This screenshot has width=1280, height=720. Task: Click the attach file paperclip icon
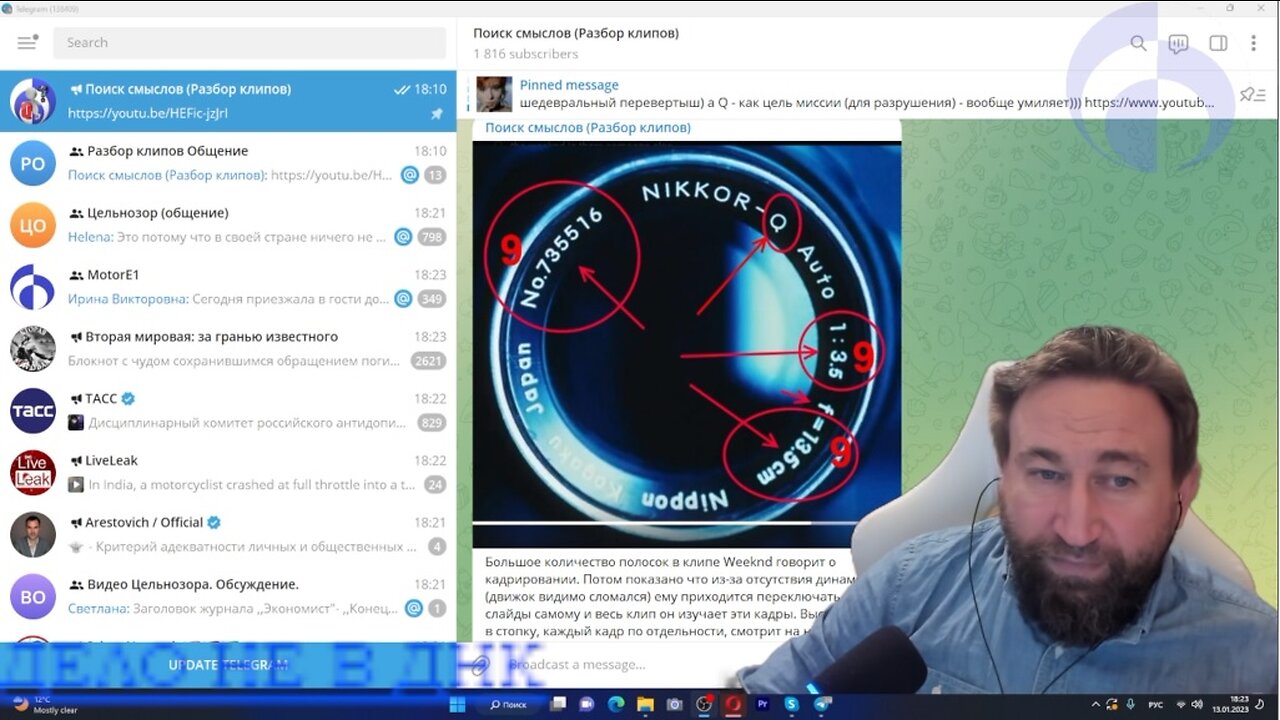tap(481, 665)
